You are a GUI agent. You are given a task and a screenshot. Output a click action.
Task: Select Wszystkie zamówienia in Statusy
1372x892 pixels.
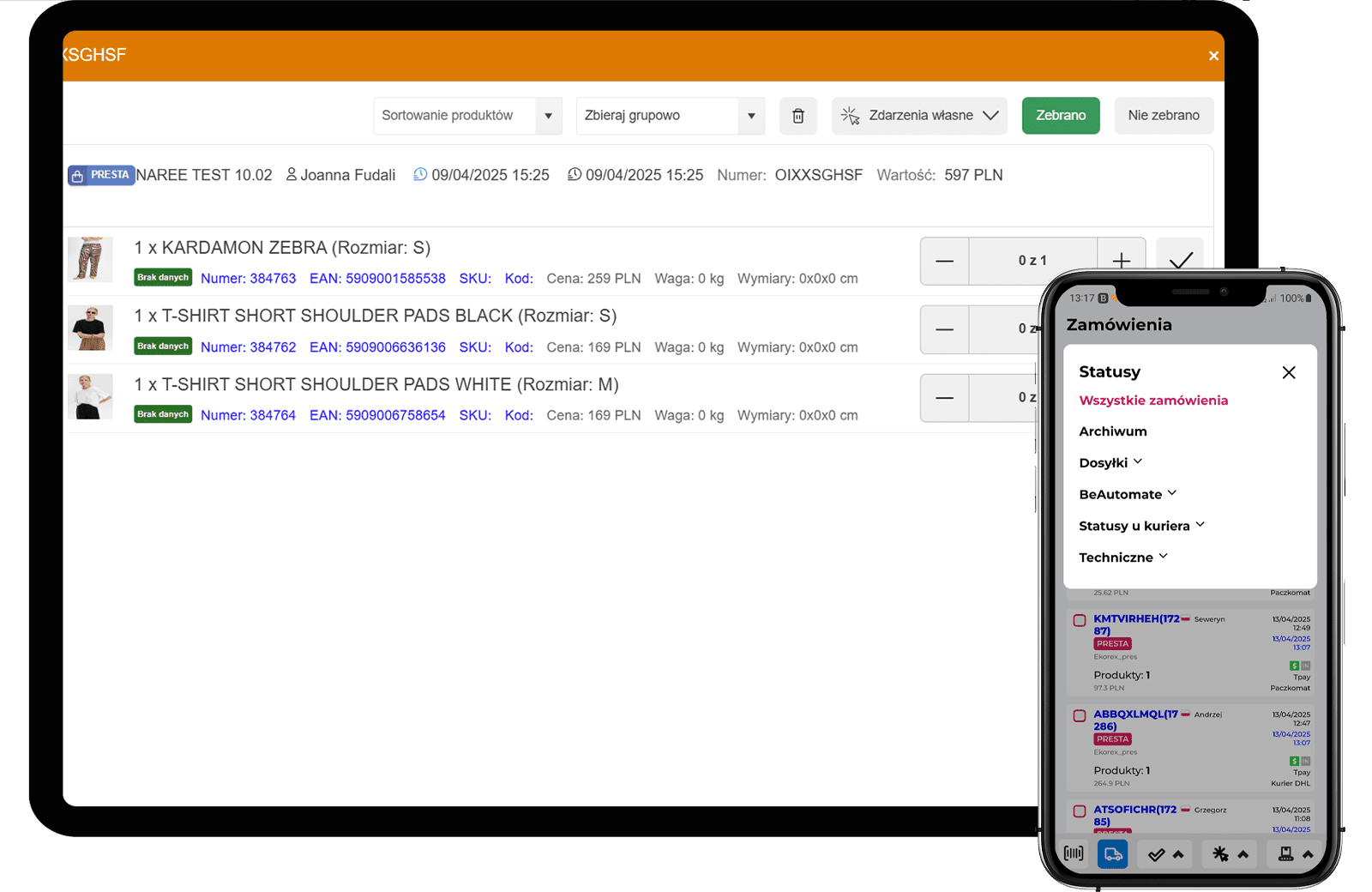pos(1152,401)
